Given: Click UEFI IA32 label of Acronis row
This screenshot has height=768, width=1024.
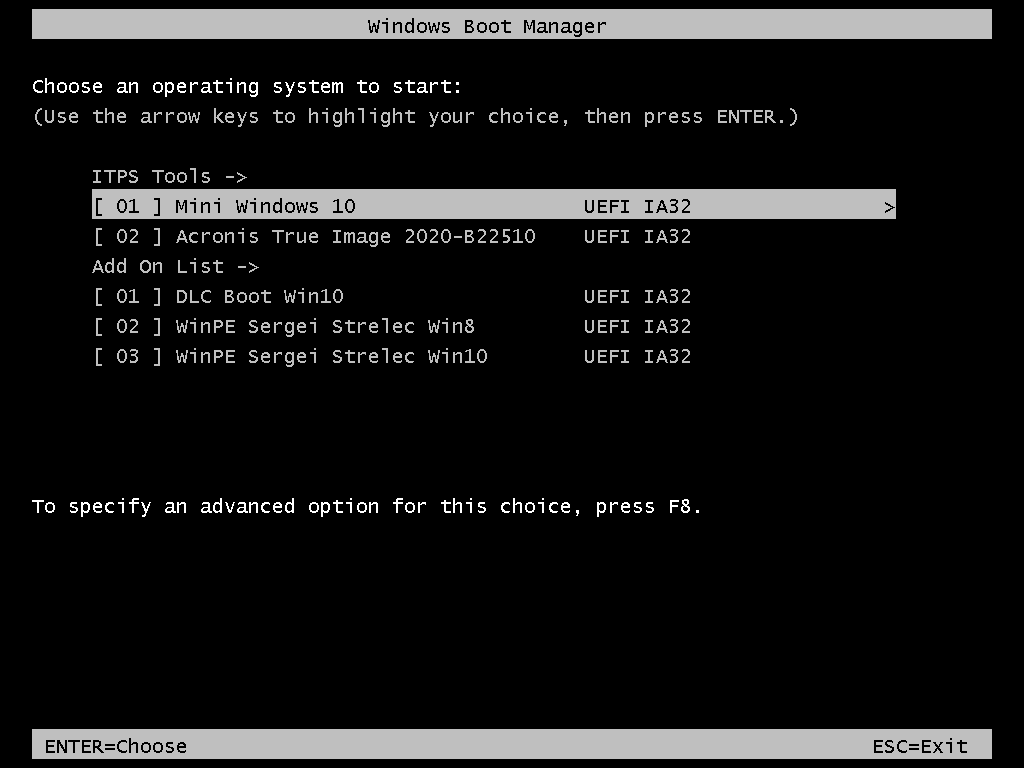Looking at the screenshot, I should [637, 236].
